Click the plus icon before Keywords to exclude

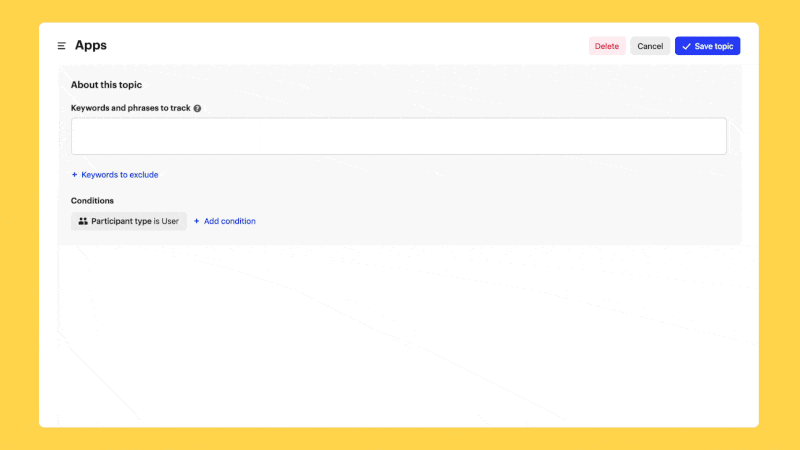pos(74,175)
